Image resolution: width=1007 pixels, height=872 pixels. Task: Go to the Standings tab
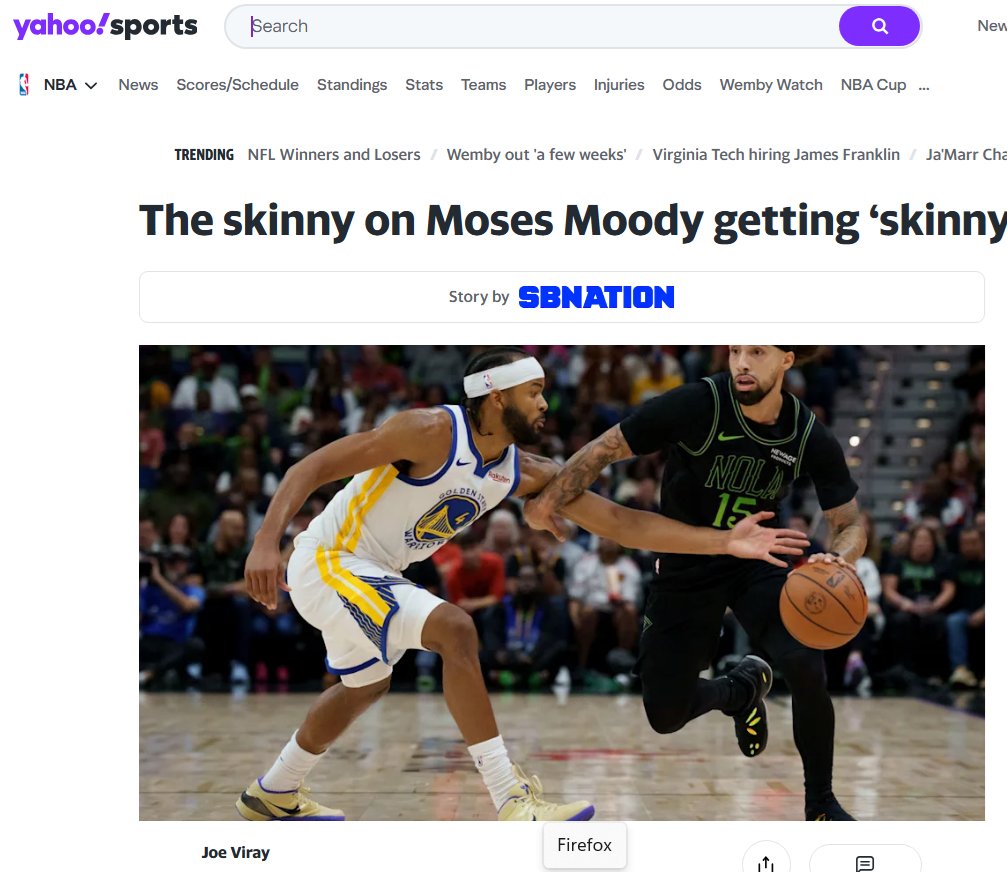(x=352, y=85)
